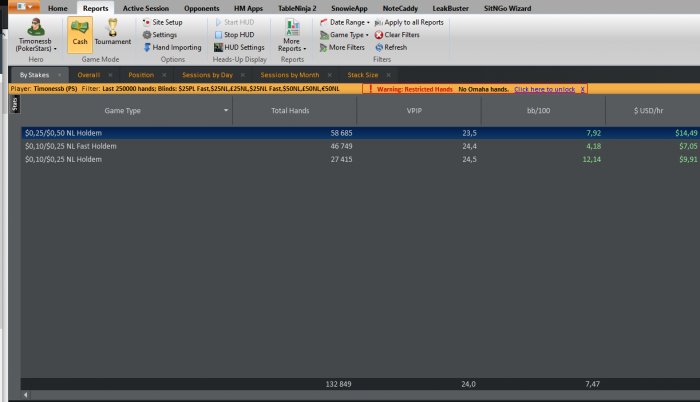Switch to Active Session tab

(146, 8)
